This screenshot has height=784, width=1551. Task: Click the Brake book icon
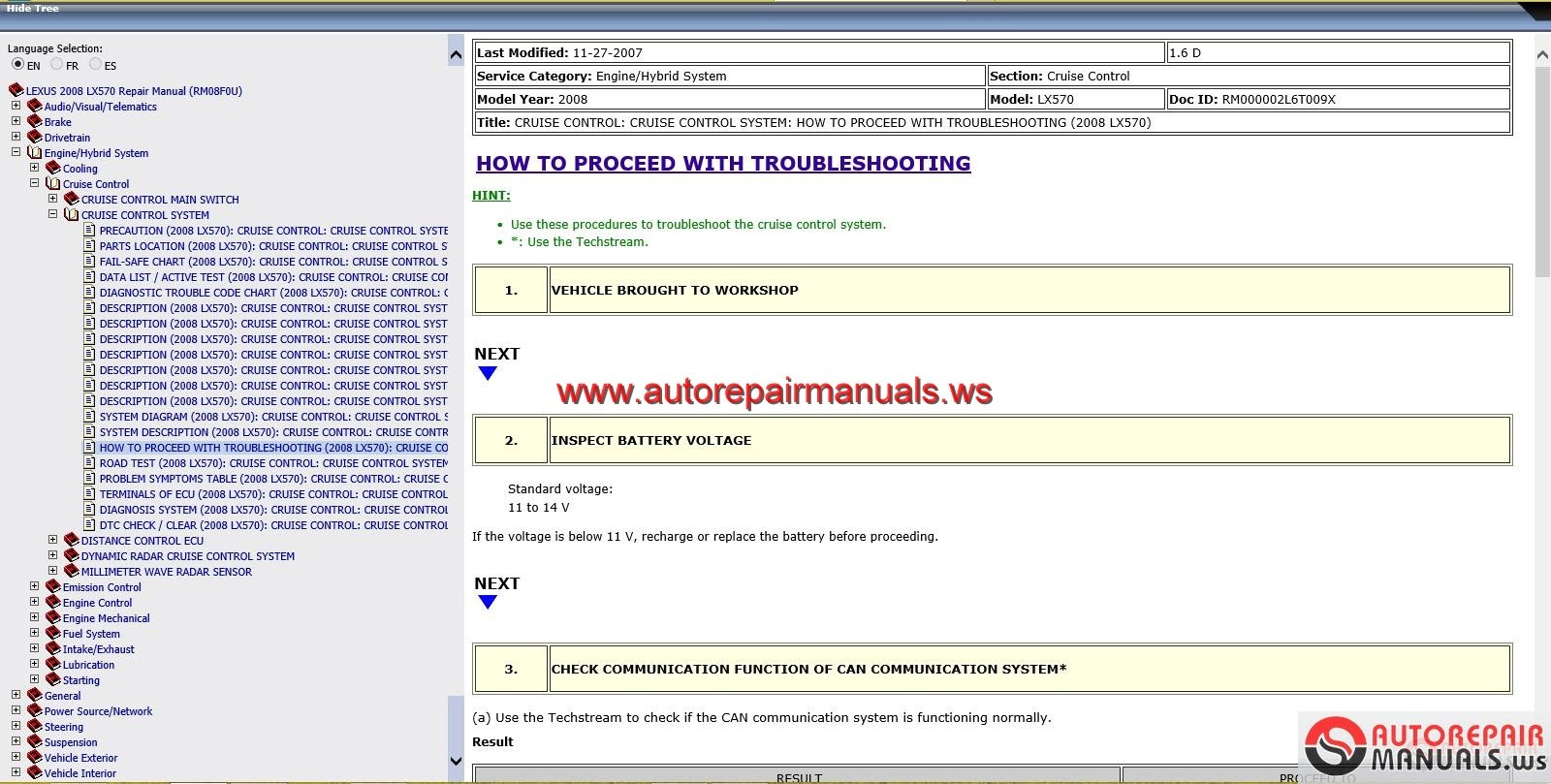coord(35,121)
